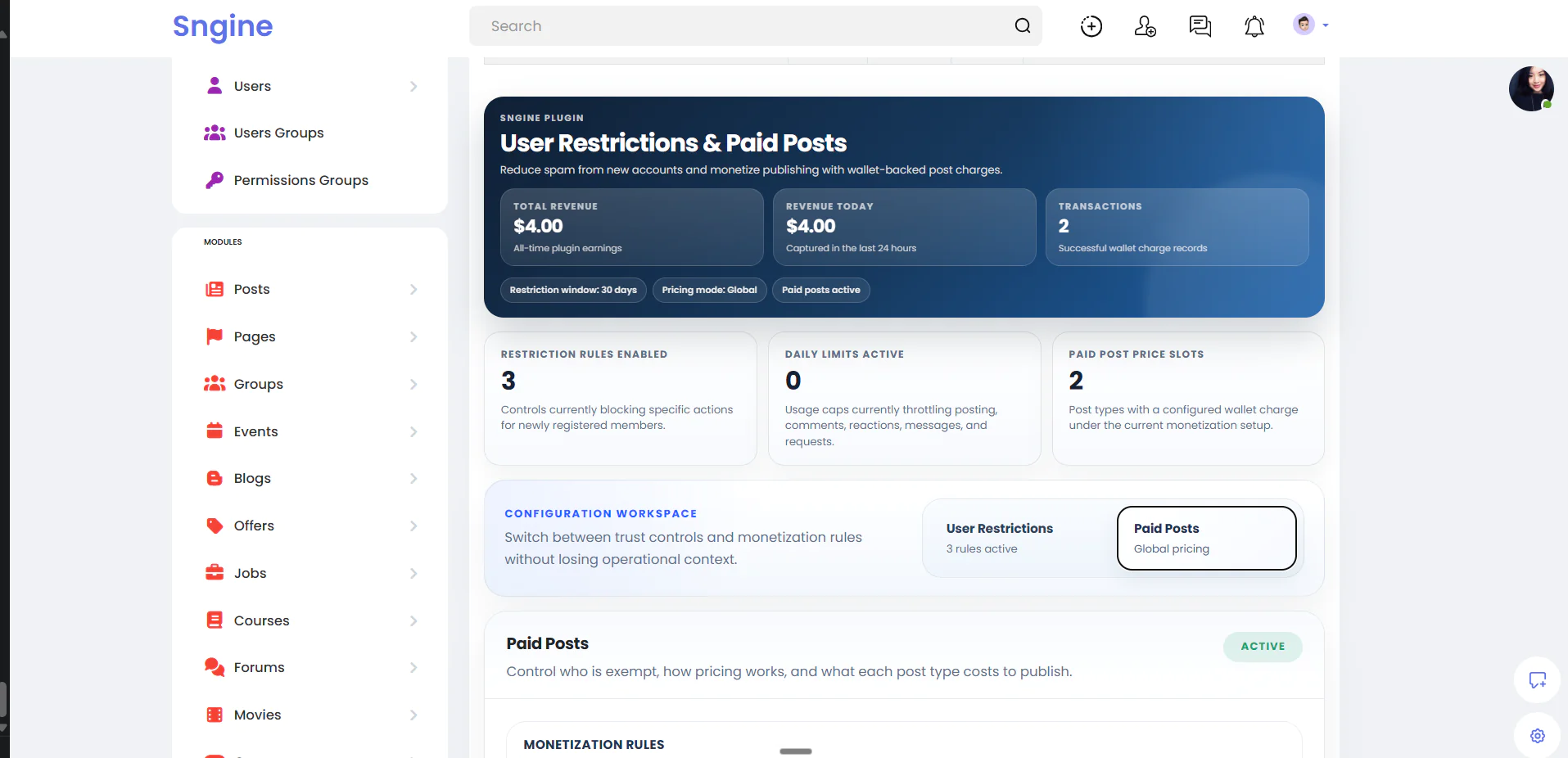This screenshot has height=758, width=1568.
Task: Click the Transactions stat card
Action: pyautogui.click(x=1177, y=227)
